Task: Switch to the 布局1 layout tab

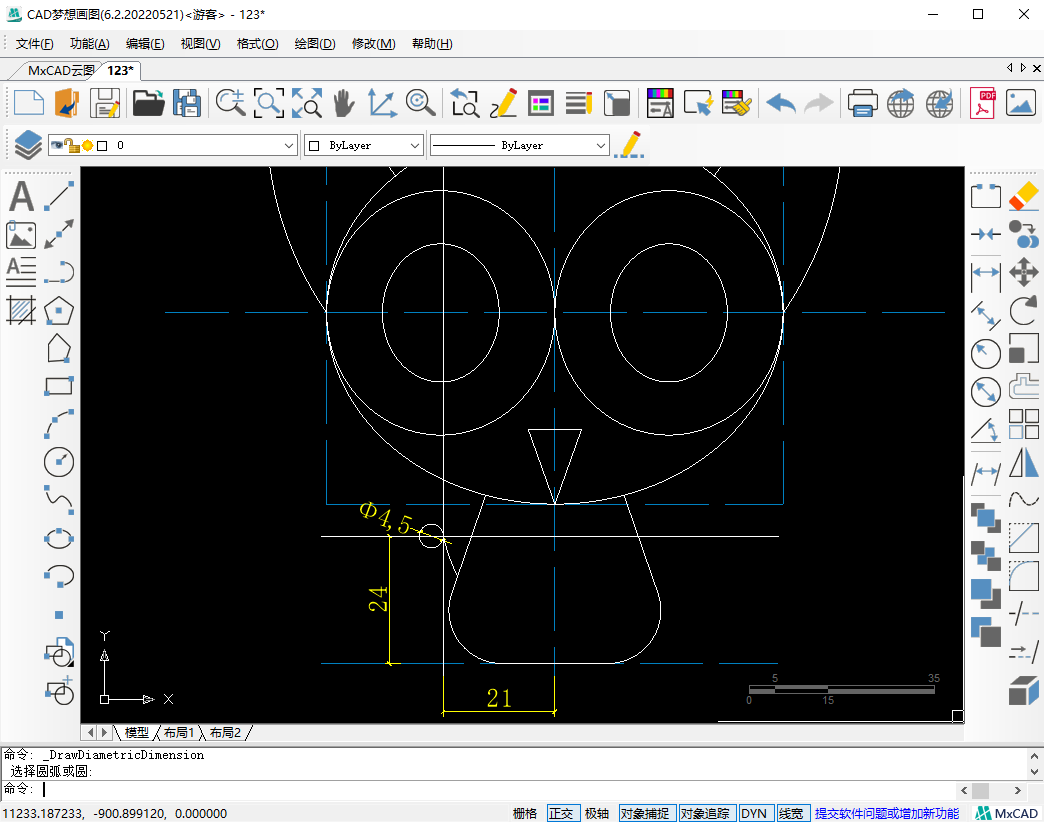Action: coord(179,733)
